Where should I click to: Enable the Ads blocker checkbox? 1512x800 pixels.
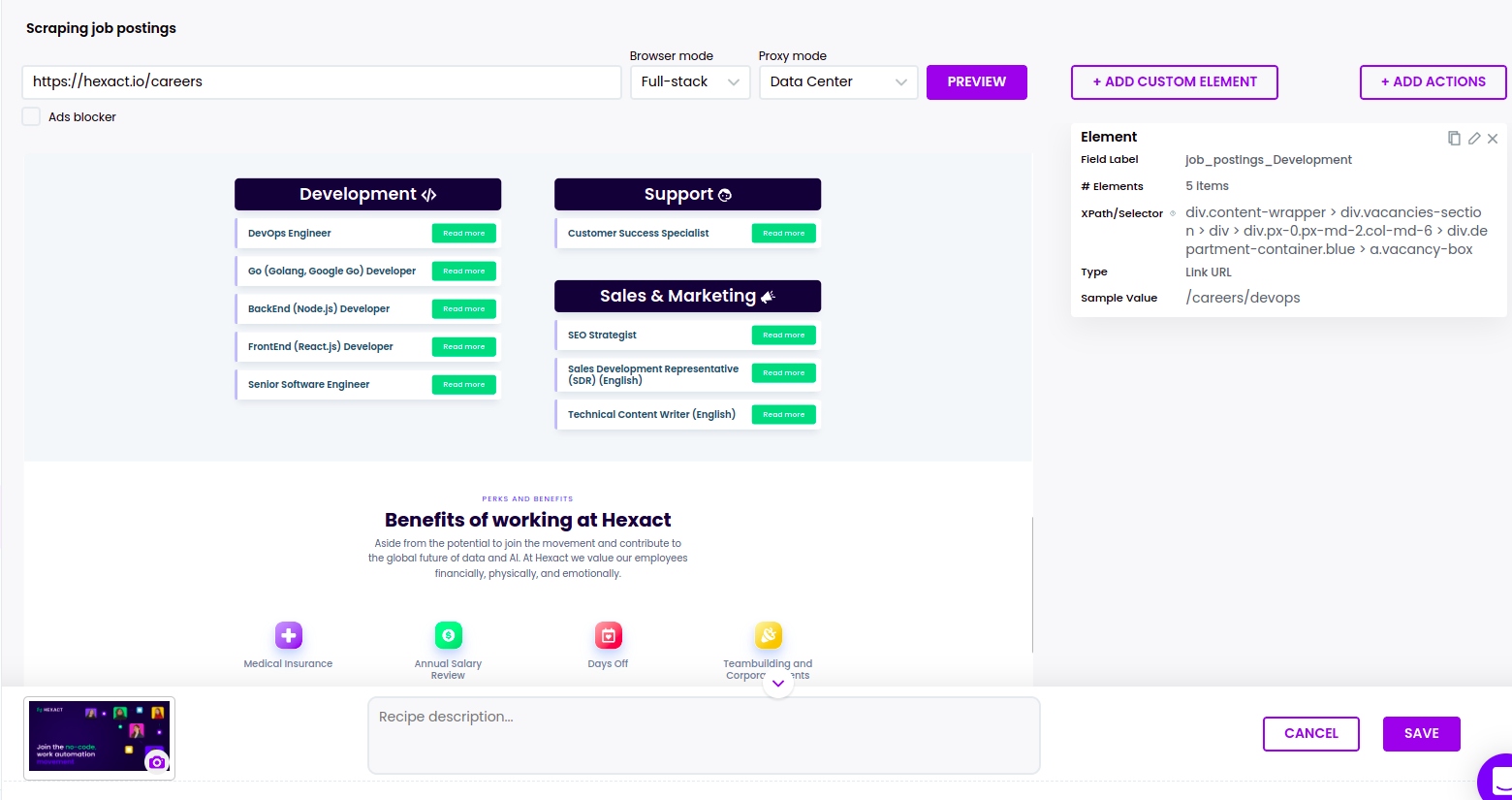coord(30,115)
